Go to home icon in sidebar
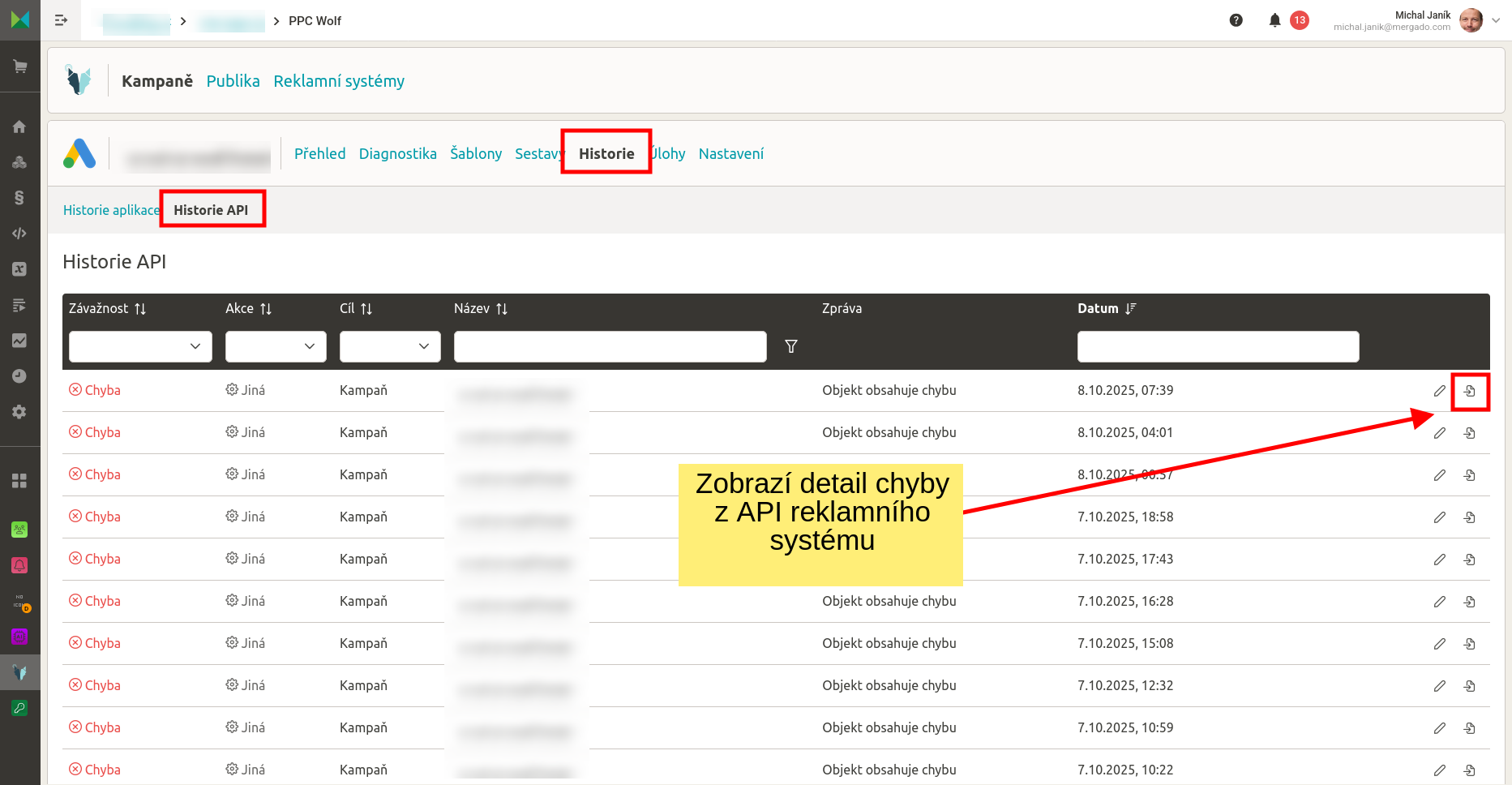The width and height of the screenshot is (1512, 785). point(19,127)
